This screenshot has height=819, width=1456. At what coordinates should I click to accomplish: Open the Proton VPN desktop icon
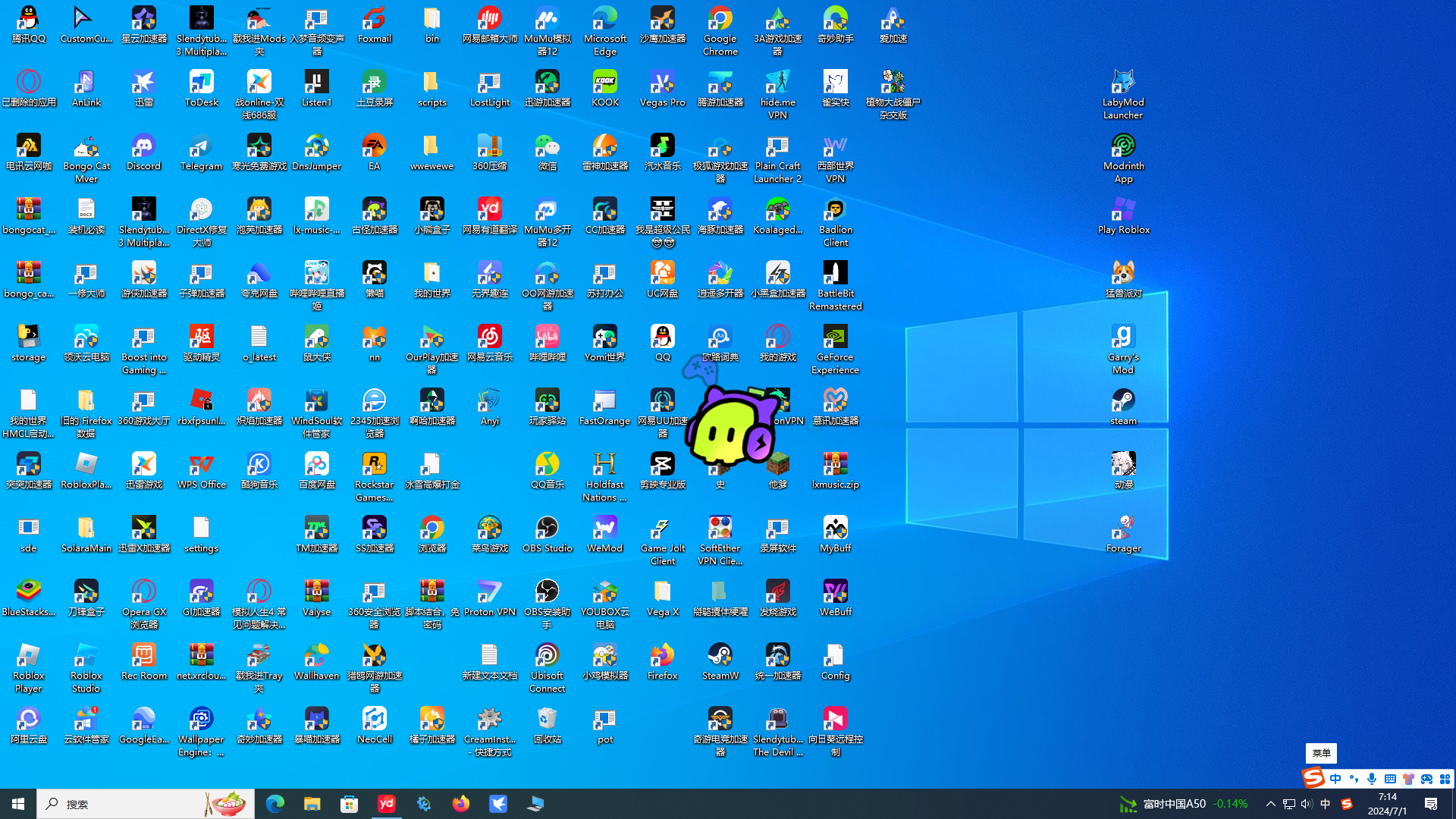(489, 598)
